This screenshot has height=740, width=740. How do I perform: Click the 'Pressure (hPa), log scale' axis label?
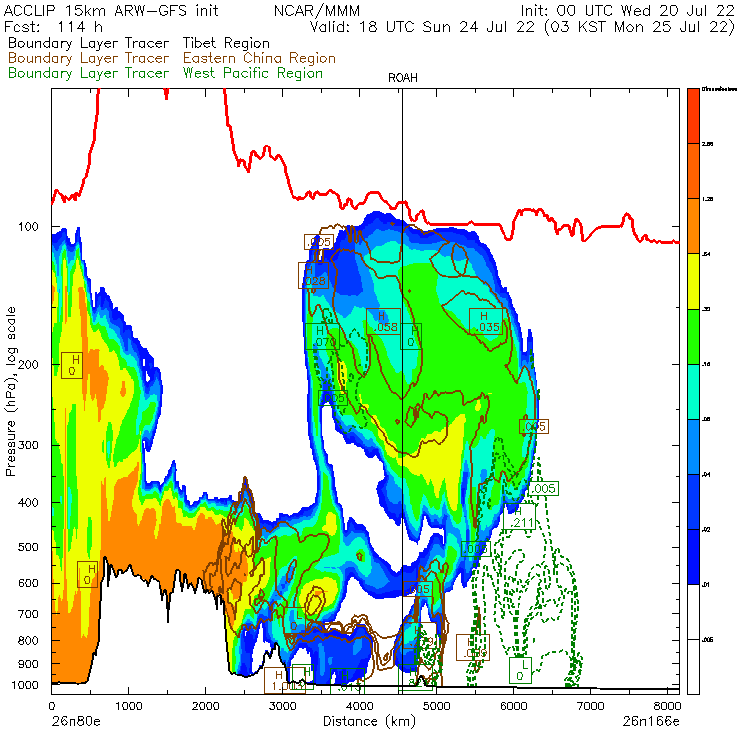pyautogui.click(x=11, y=391)
